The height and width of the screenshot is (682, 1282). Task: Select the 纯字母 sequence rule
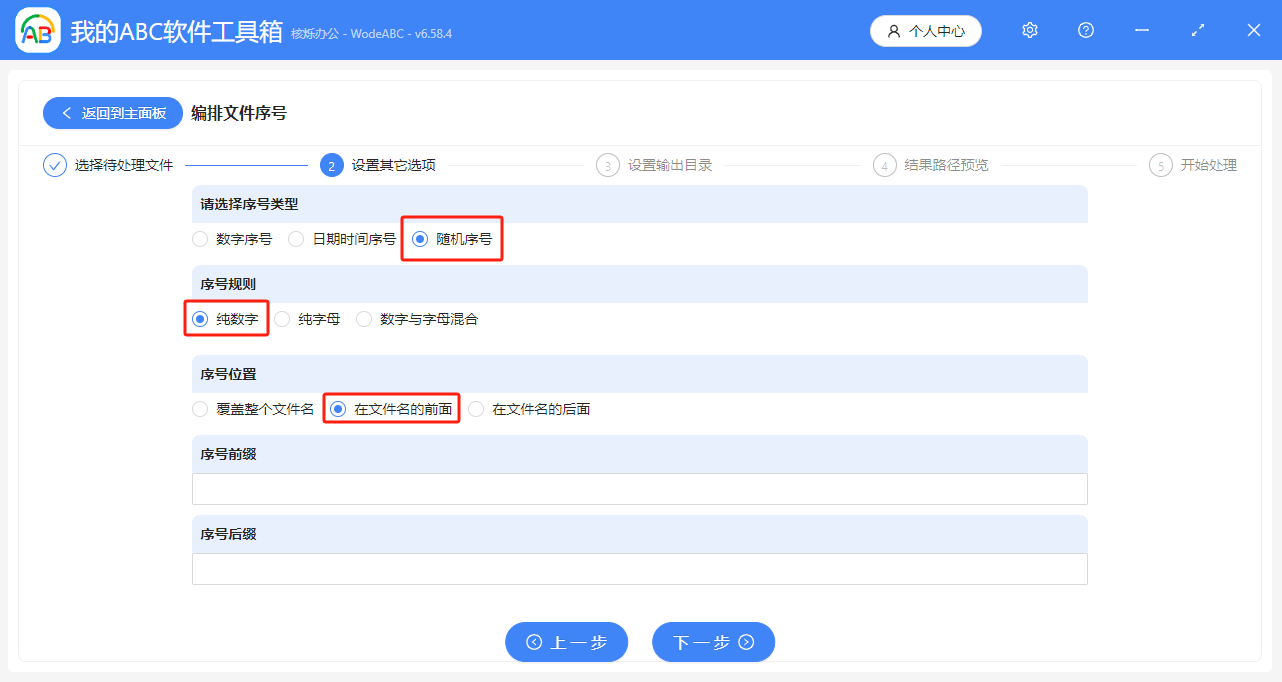coord(282,318)
